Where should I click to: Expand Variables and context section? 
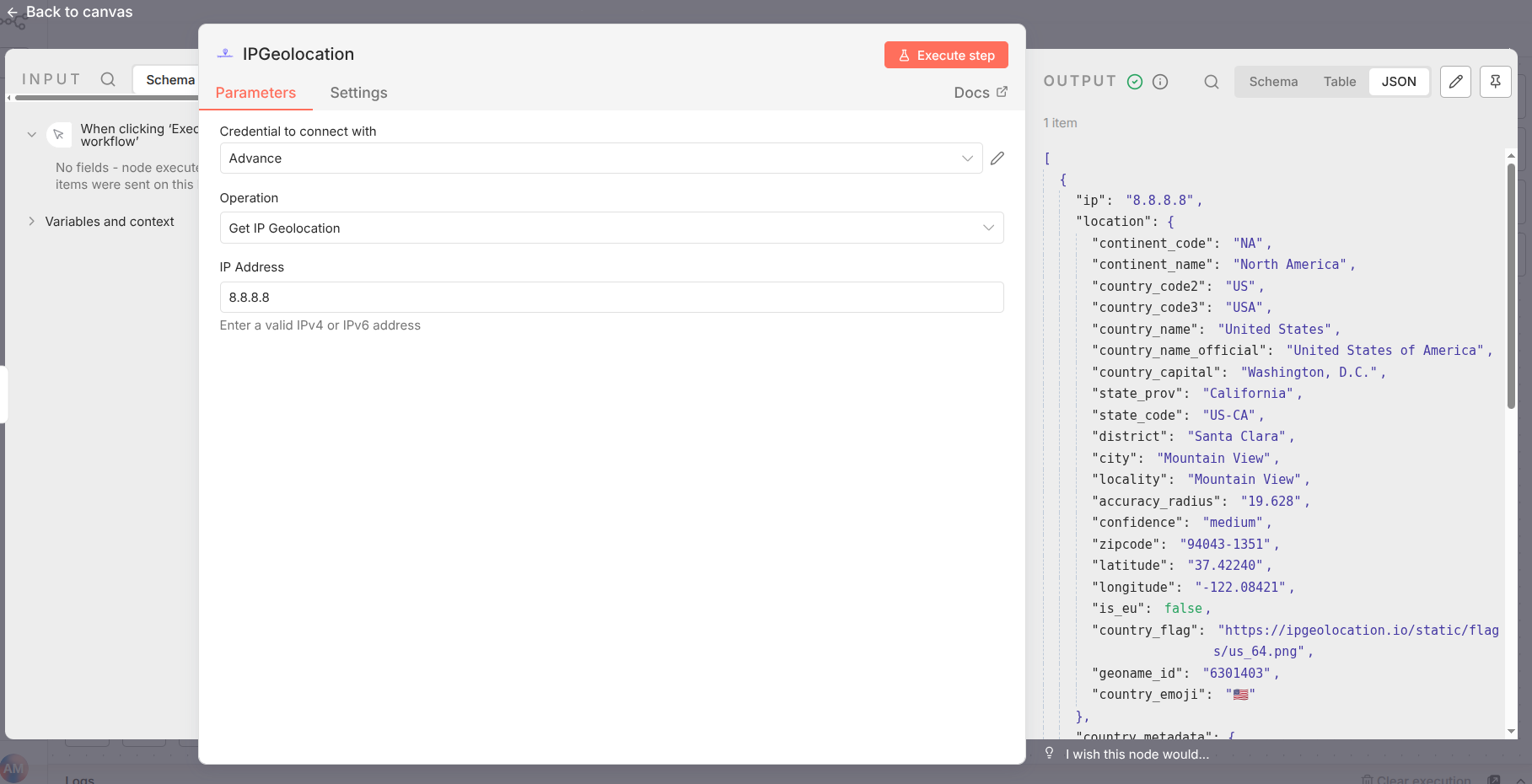click(x=32, y=222)
